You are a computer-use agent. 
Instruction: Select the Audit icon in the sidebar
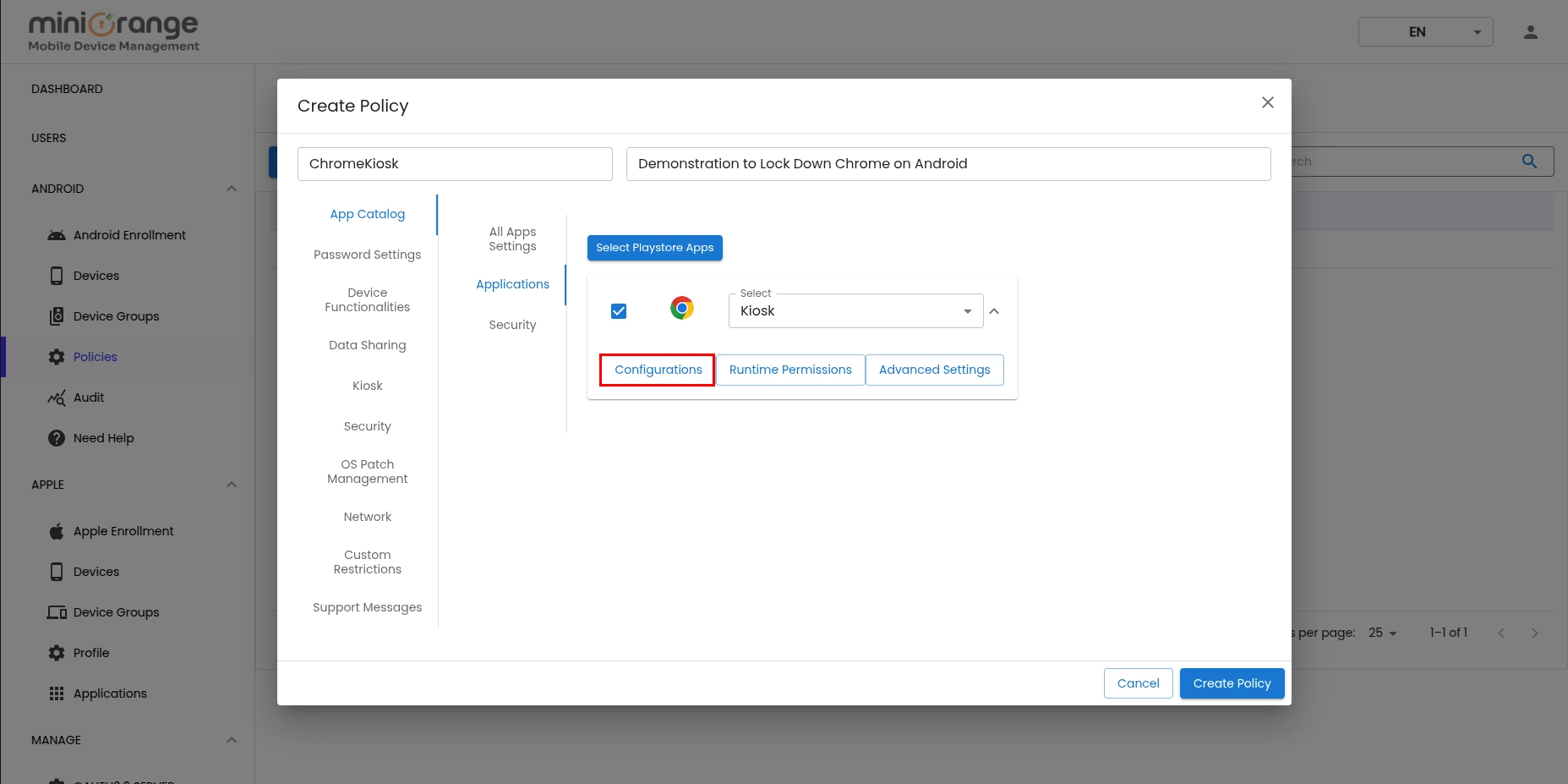point(56,397)
